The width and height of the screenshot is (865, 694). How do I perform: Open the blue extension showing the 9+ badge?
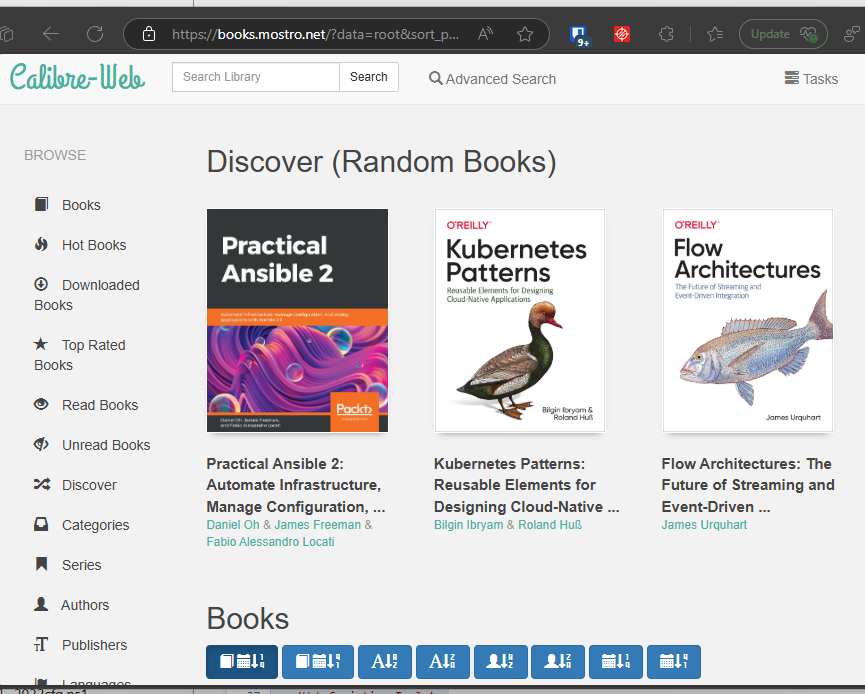tap(579, 35)
